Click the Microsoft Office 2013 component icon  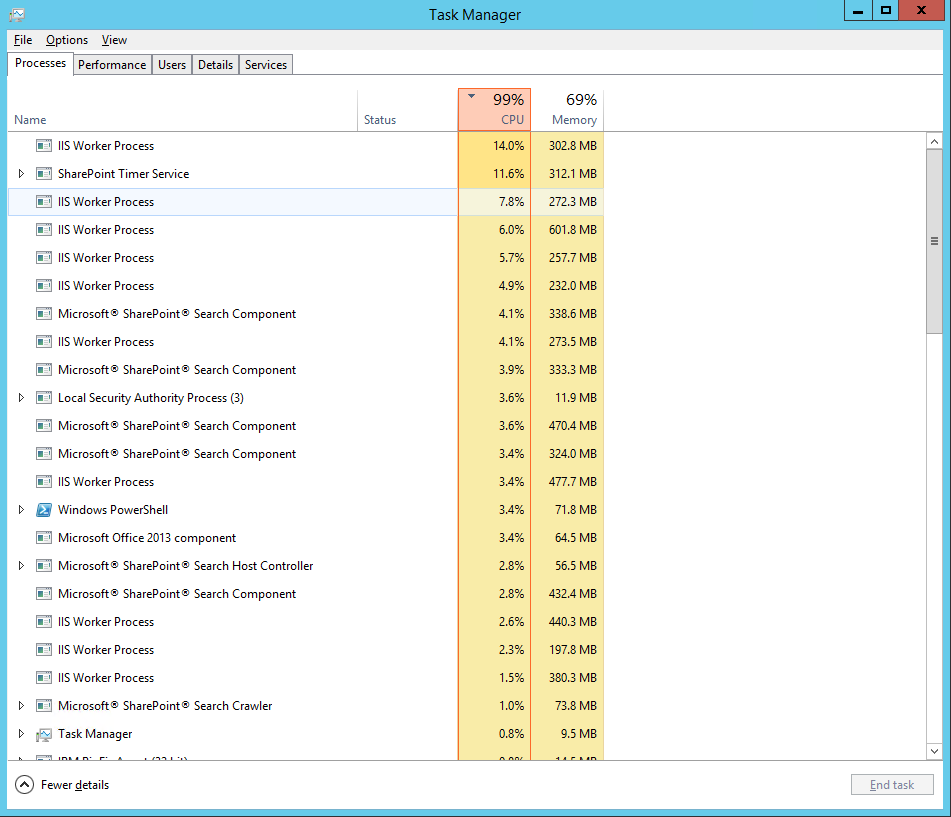[x=44, y=538]
